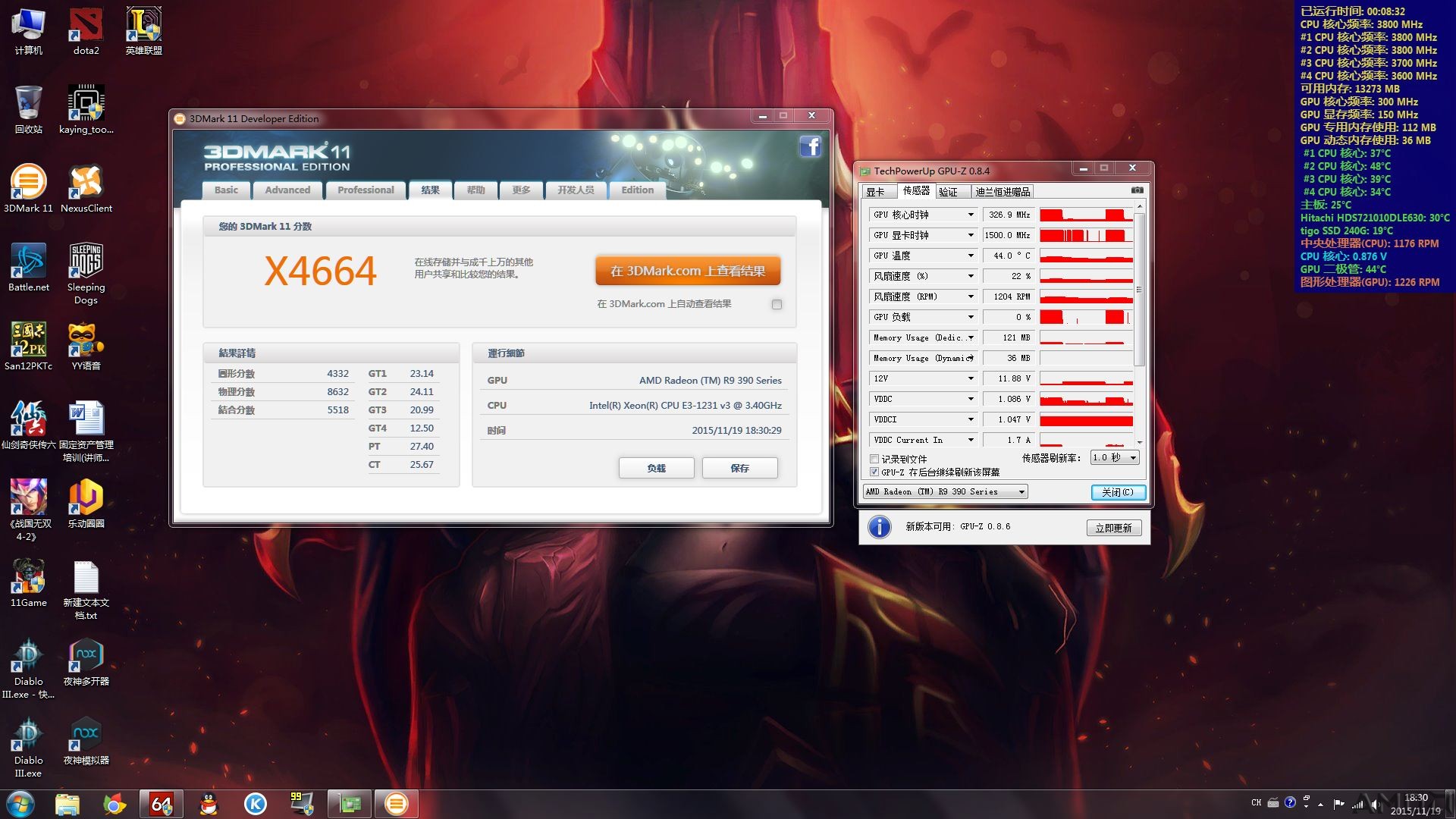1456x819 pixels.
Task: Toggle GPU-Z background refresh checkbox
Action: pyautogui.click(x=874, y=472)
